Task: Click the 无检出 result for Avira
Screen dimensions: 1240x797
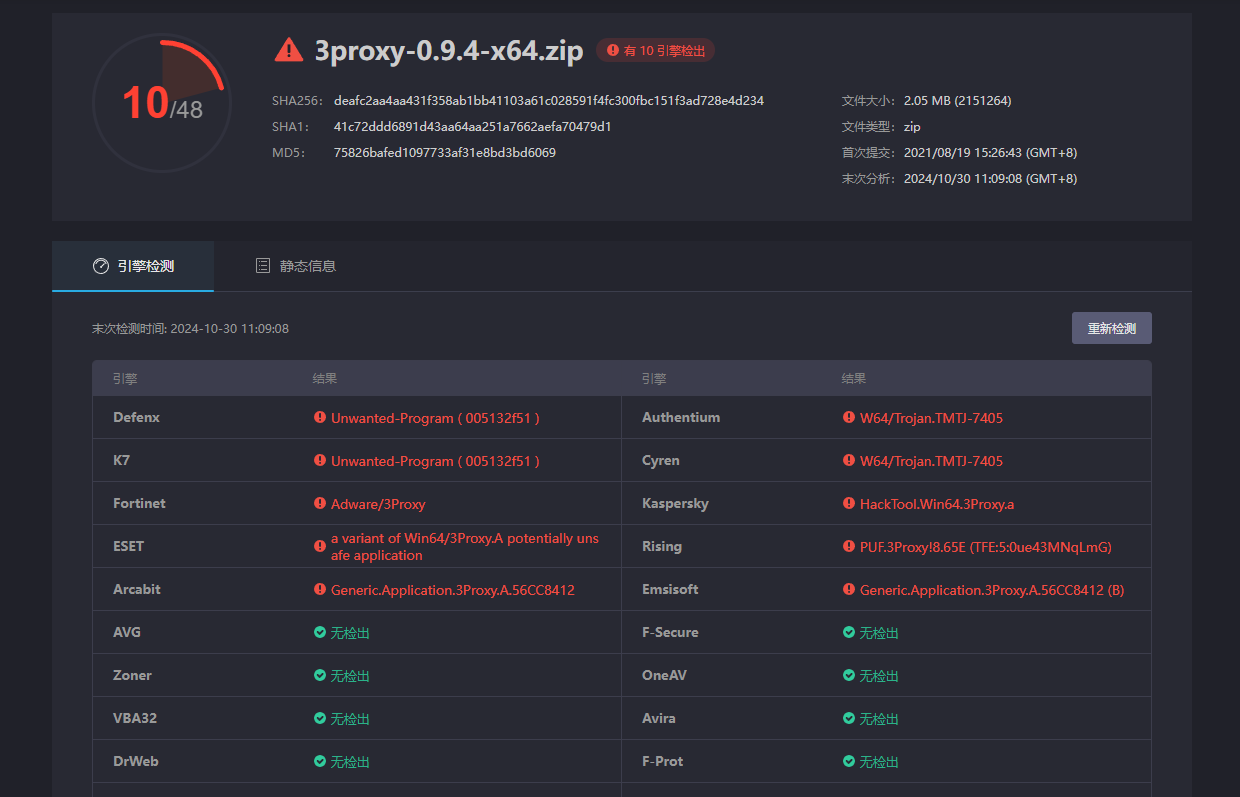Action: [x=879, y=719]
